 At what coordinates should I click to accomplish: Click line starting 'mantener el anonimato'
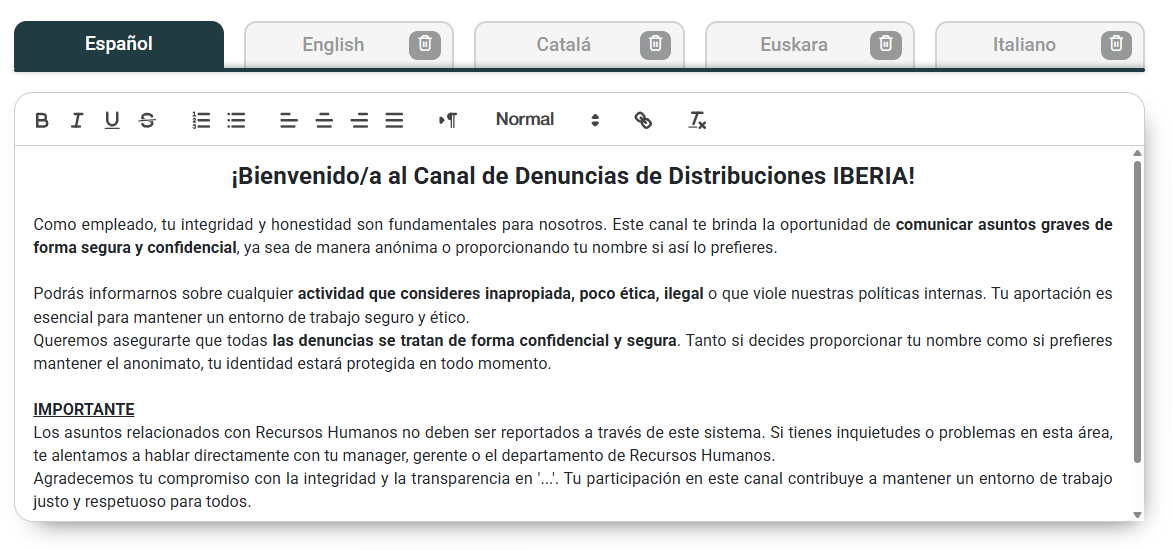click(x=292, y=364)
